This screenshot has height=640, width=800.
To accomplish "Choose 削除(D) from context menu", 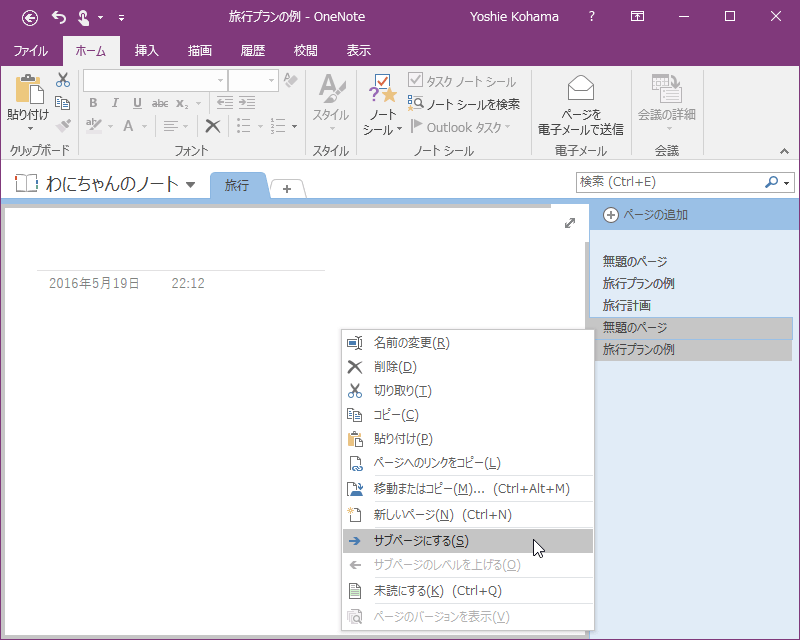I will pyautogui.click(x=467, y=366).
